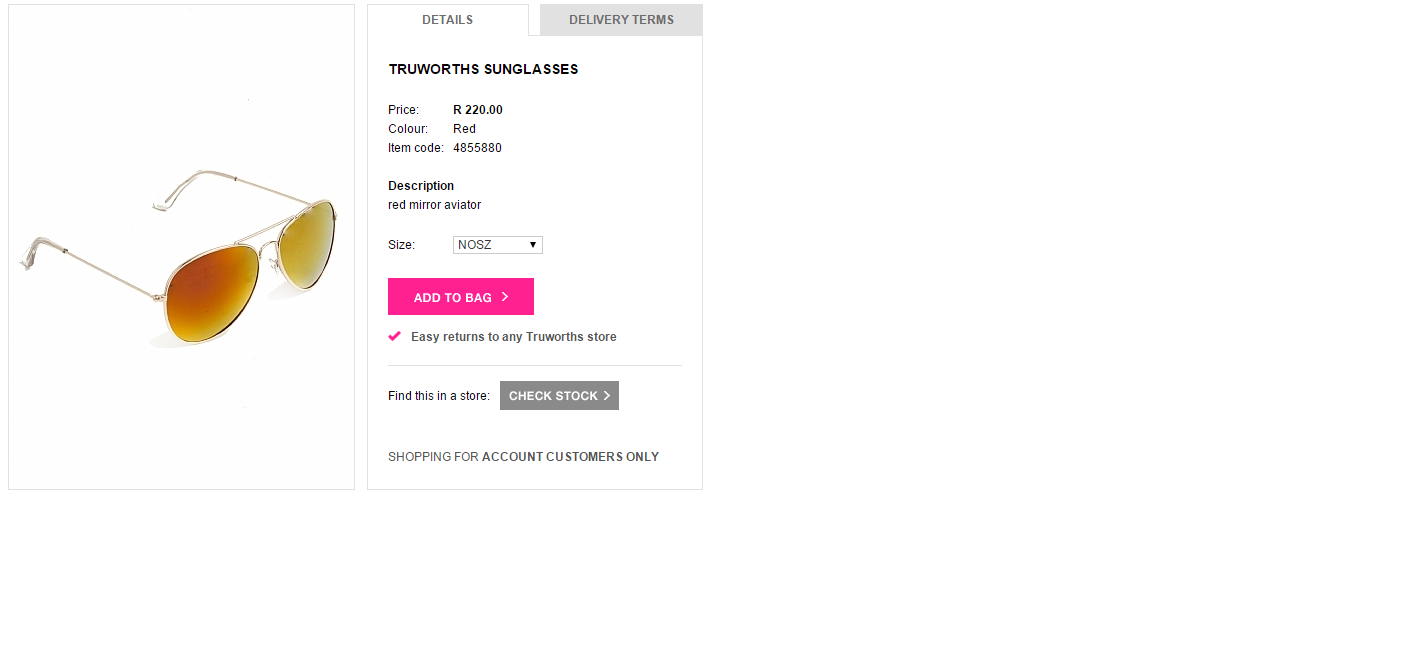This screenshot has height=653, width=1428.
Task: Click the chevron on Add to Bag
Action: pyautogui.click(x=505, y=297)
